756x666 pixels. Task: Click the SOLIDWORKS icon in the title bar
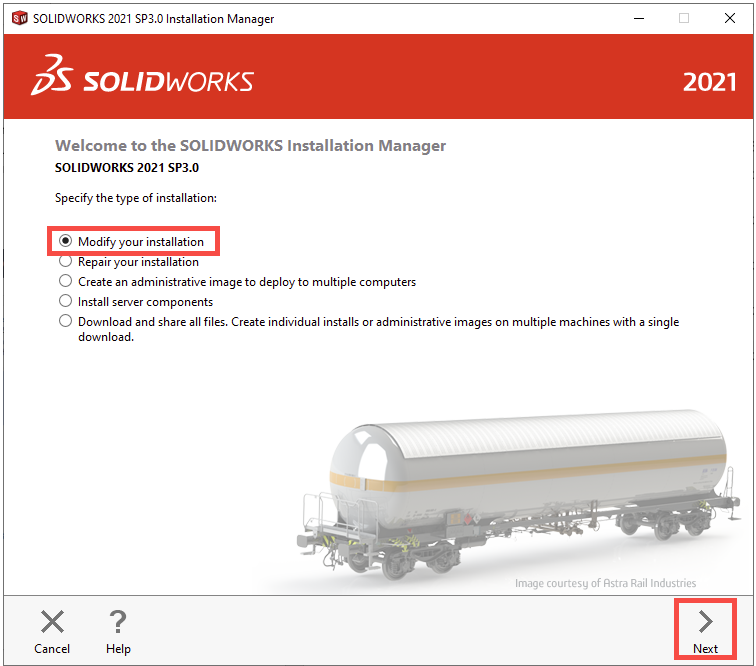[19, 18]
